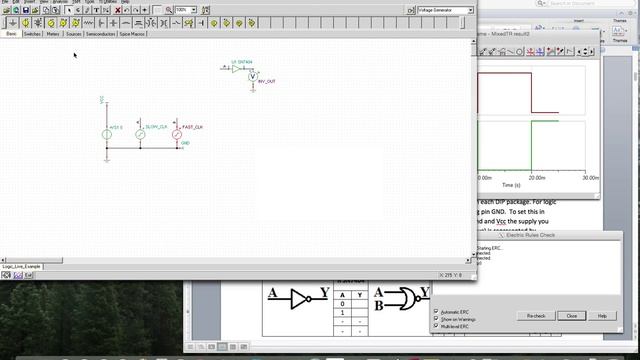Image resolution: width=640 pixels, height=360 pixels.
Task: Switch to the Sources component tab
Action: (74, 34)
